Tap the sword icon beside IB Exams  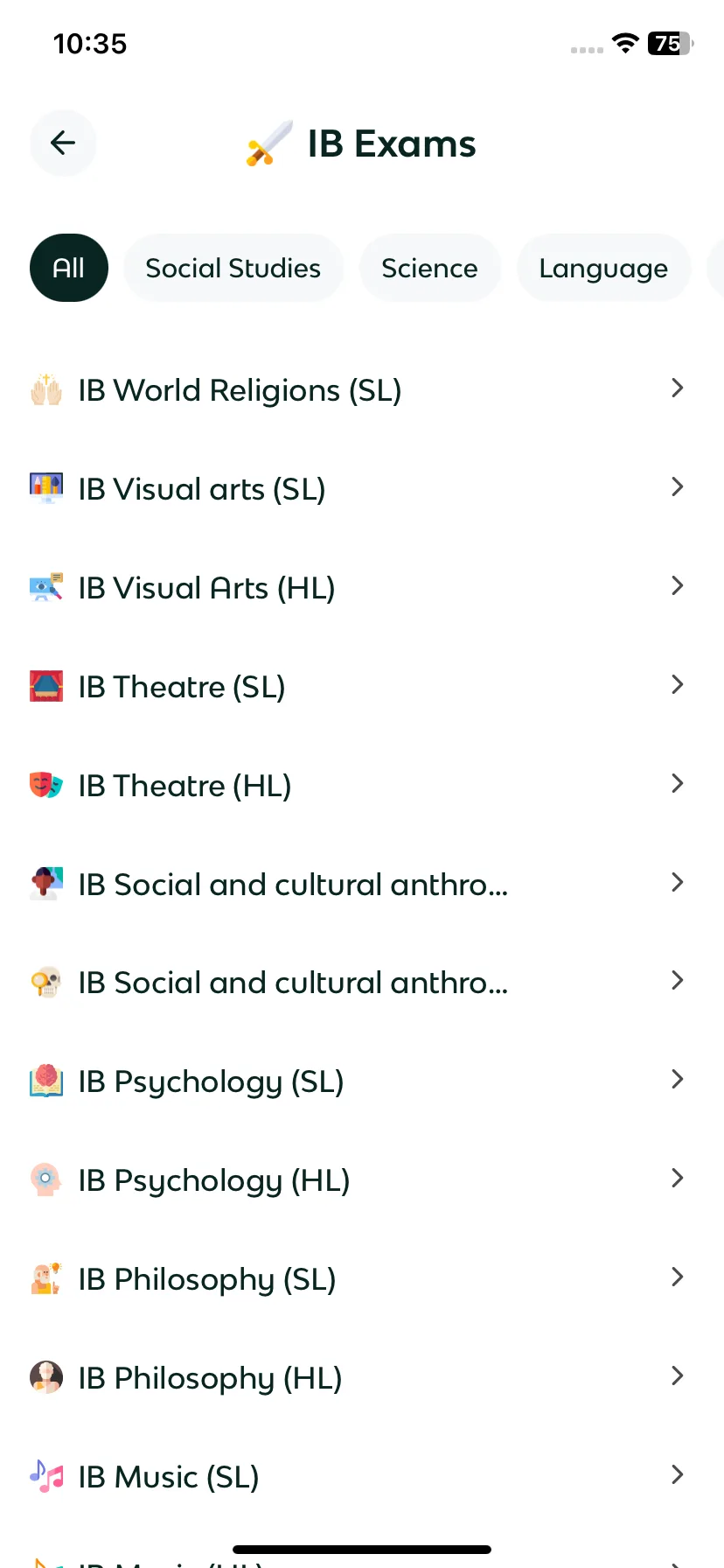(269, 143)
